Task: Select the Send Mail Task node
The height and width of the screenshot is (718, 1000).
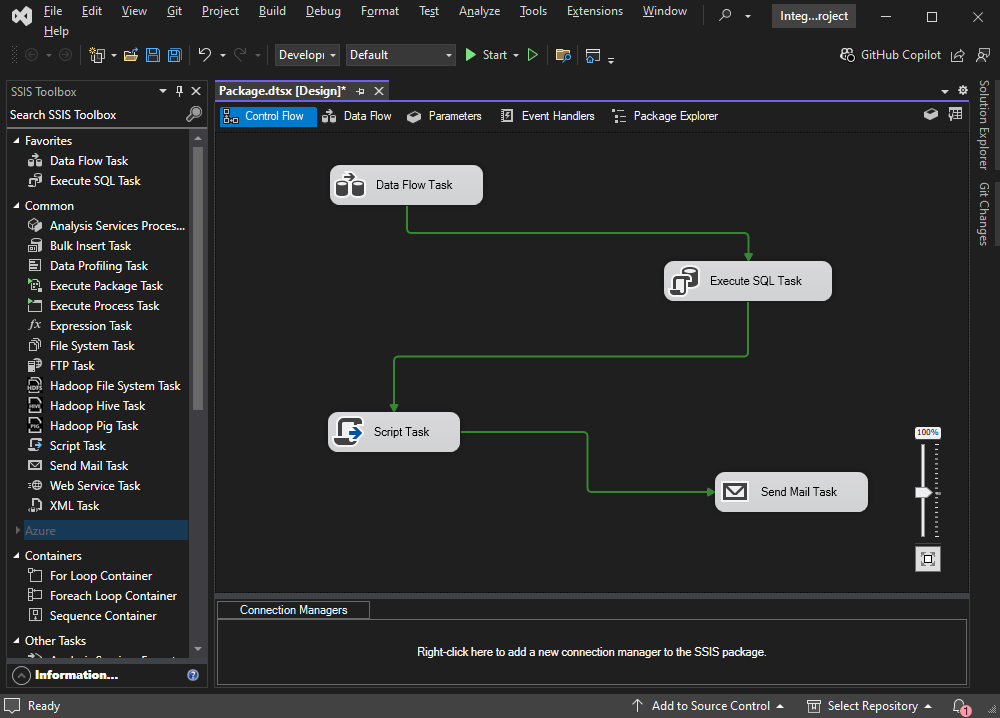Action: tap(791, 492)
